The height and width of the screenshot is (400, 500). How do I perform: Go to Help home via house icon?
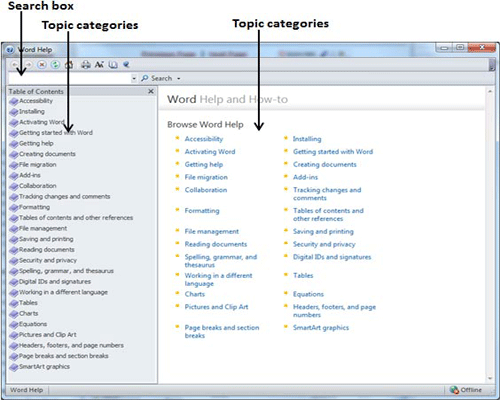(69, 65)
